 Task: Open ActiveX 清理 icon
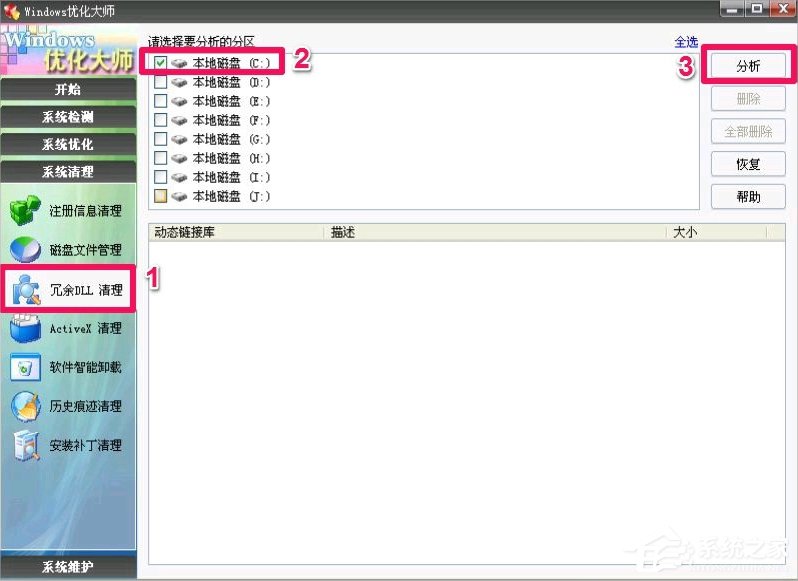point(25,329)
